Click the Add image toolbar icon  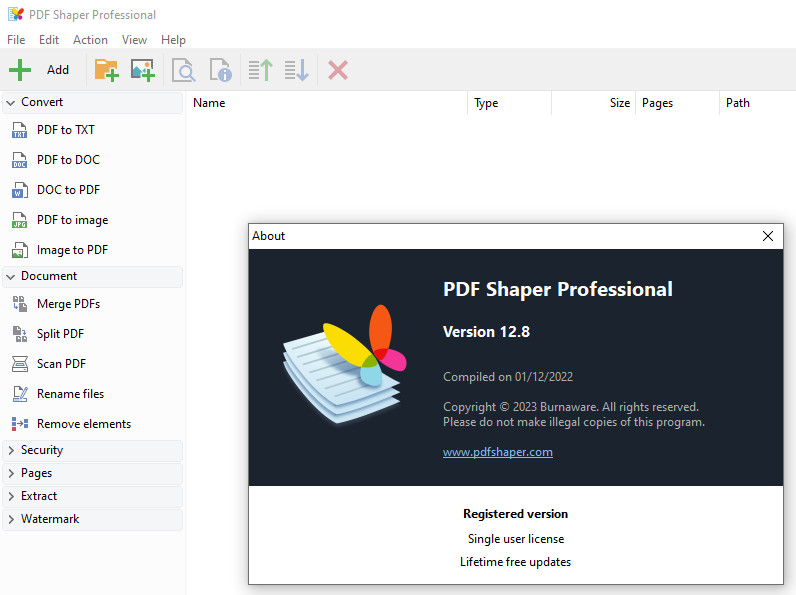[x=143, y=70]
